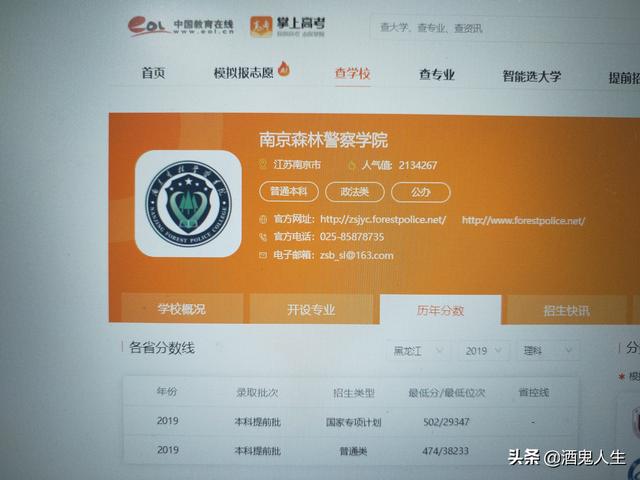Click the 502/29347 score cell
The width and height of the screenshot is (640, 480).
[x=446, y=422]
